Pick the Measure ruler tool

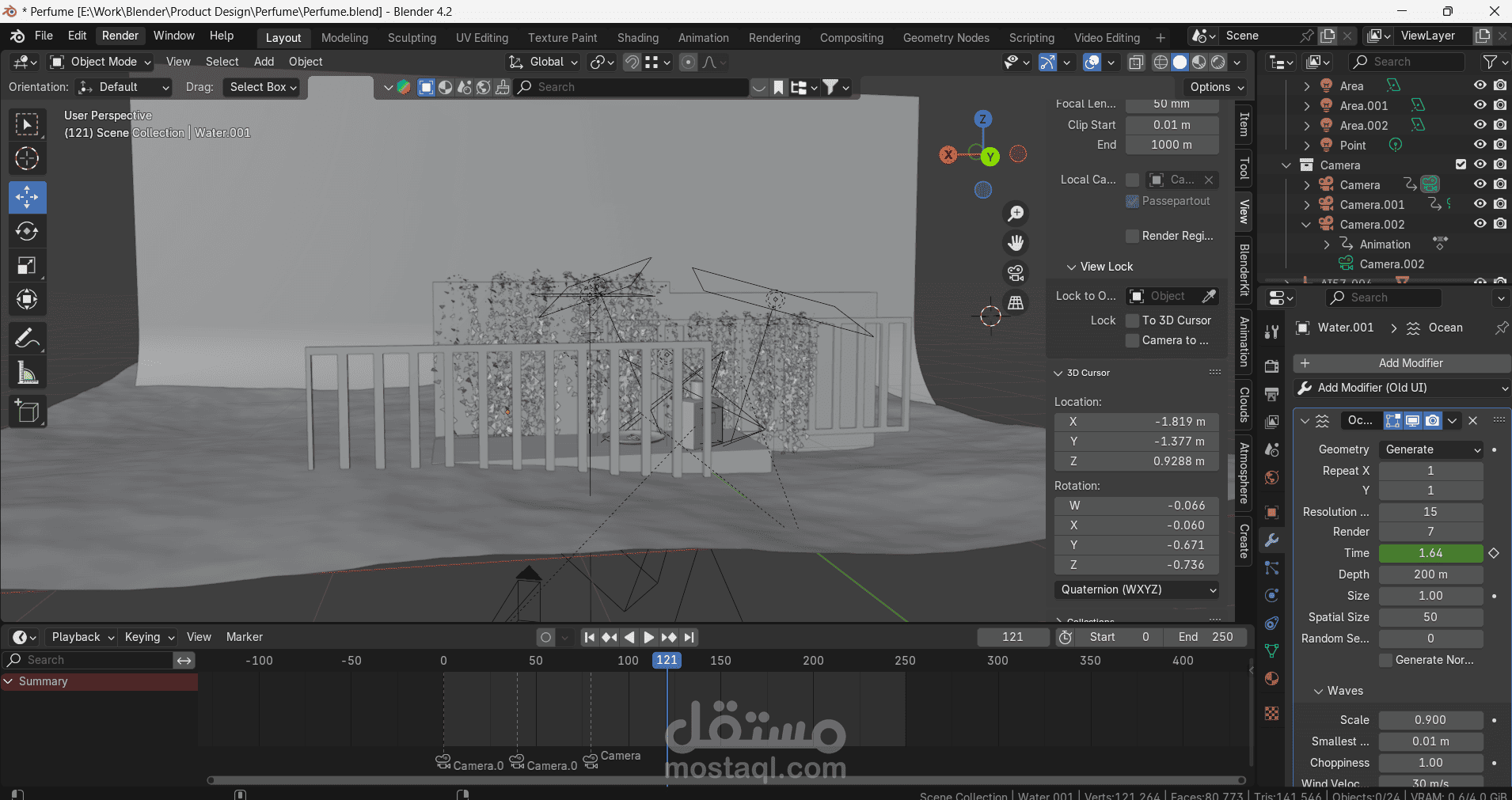pos(27,373)
